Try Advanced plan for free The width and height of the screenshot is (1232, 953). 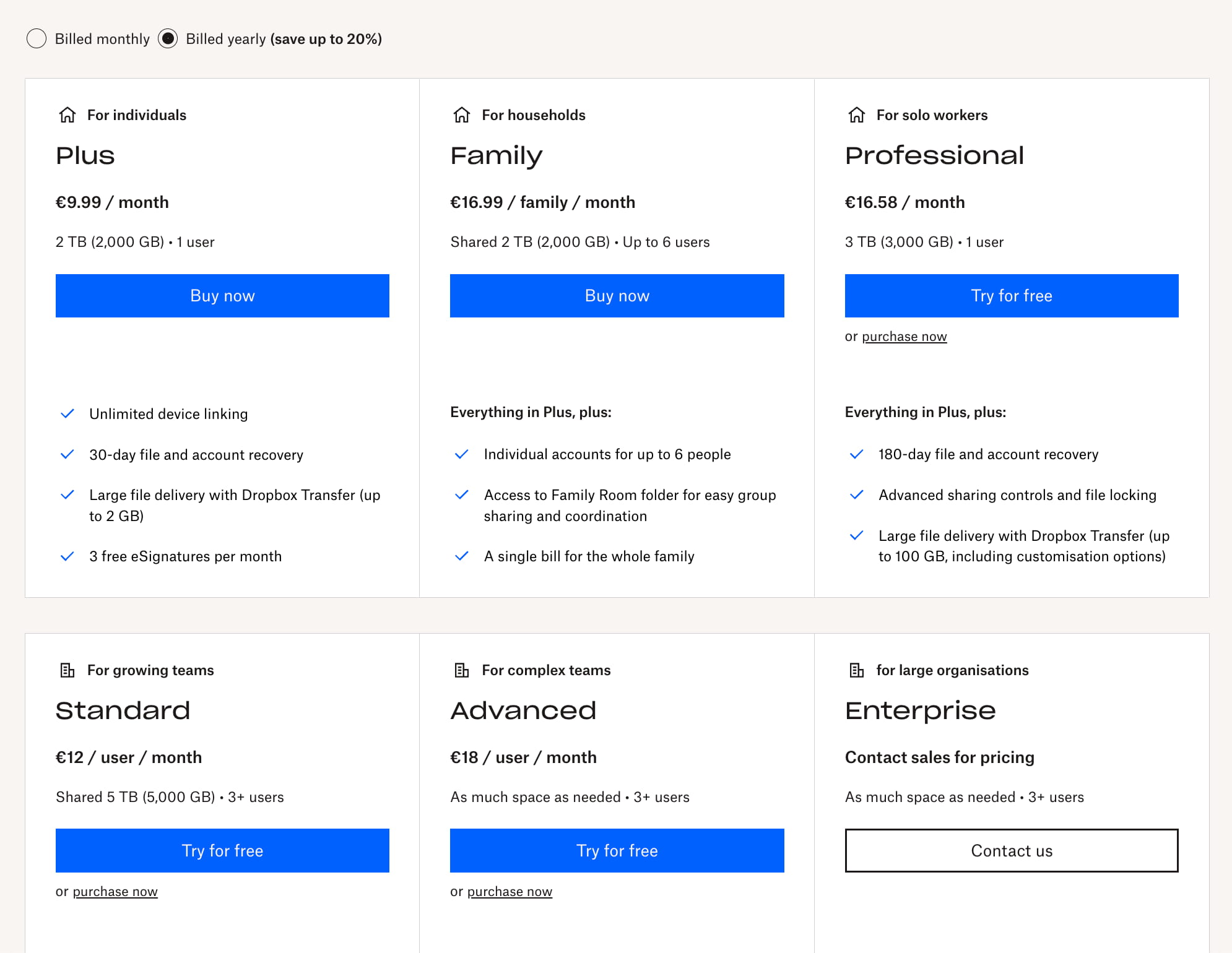(617, 851)
